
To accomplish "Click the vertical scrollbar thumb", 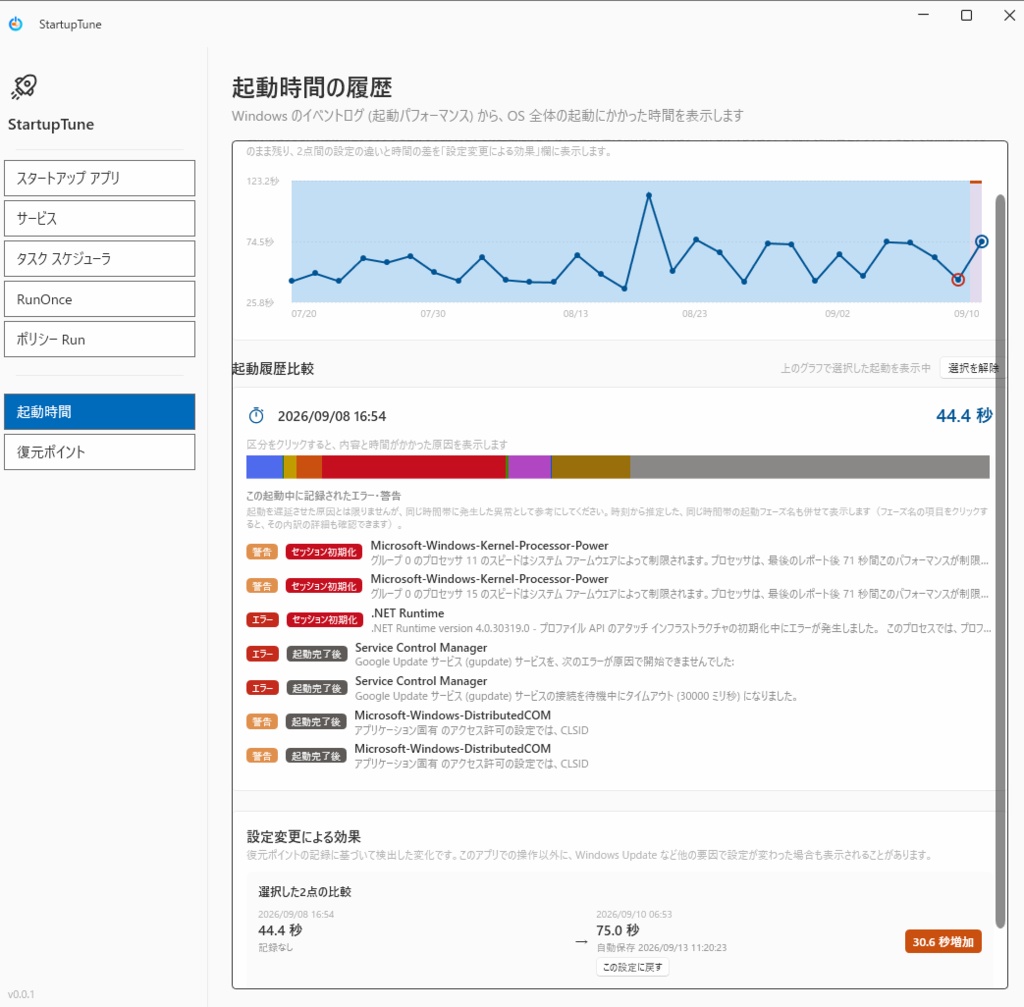I will pyautogui.click(x=1000, y=560).
